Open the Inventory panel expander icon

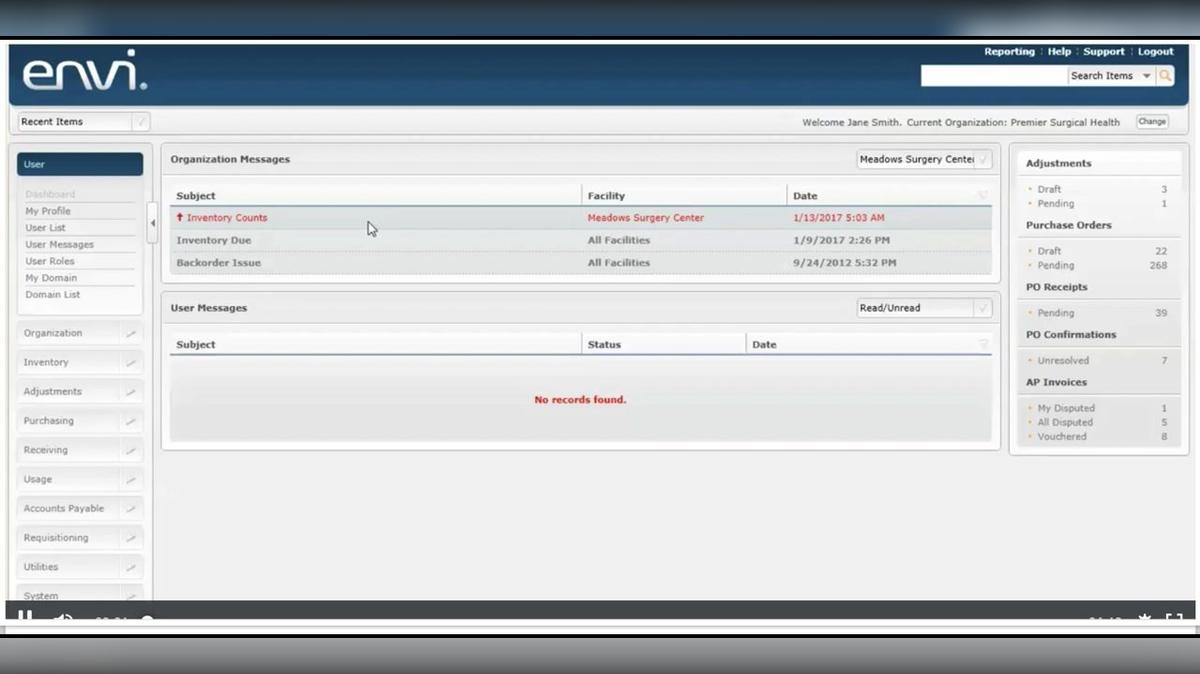(x=131, y=362)
